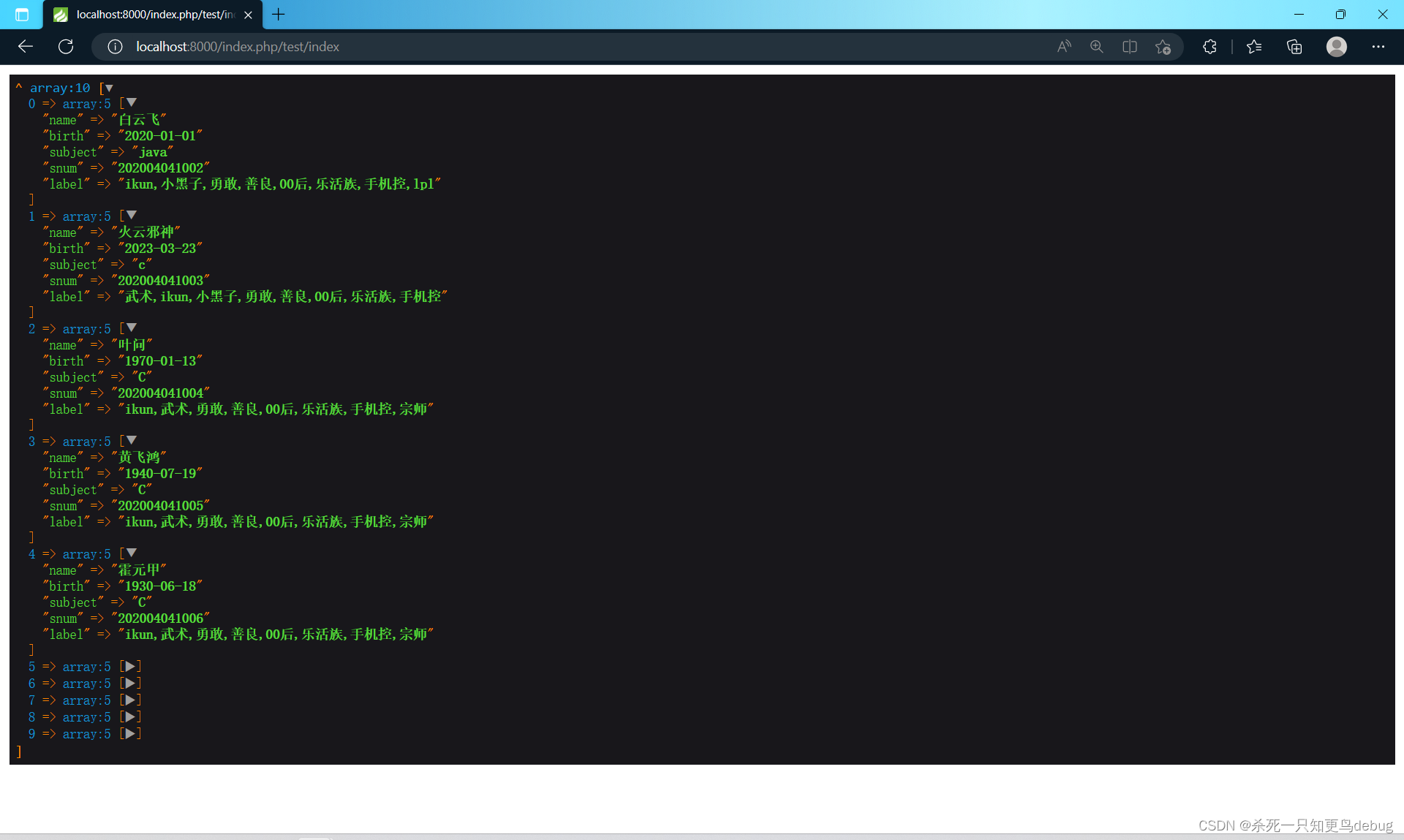Open the split screen icon
This screenshot has height=840, width=1404.
[x=1130, y=46]
